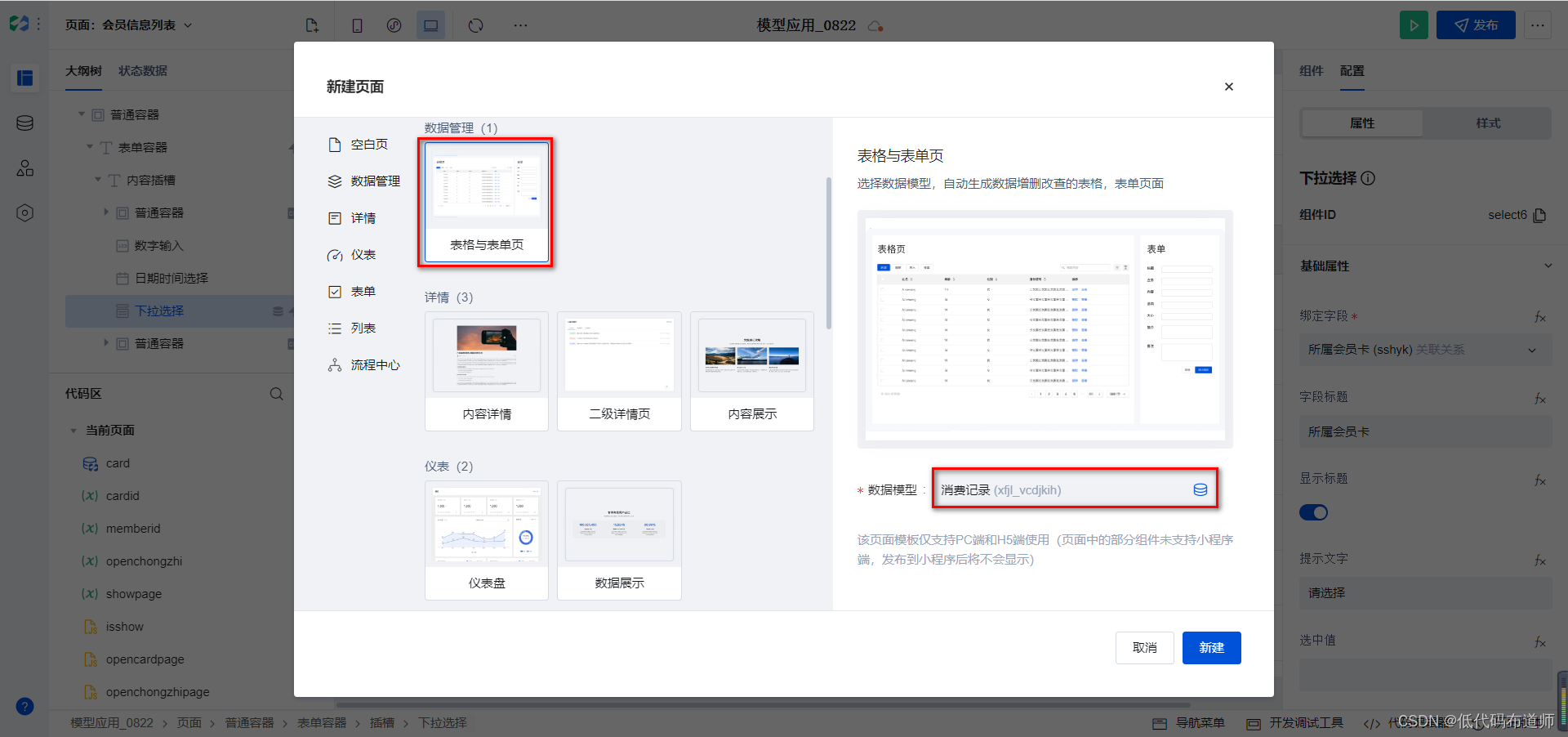1568x737 pixels.
Task: Click the 数据模型 input field
Action: click(x=1074, y=489)
